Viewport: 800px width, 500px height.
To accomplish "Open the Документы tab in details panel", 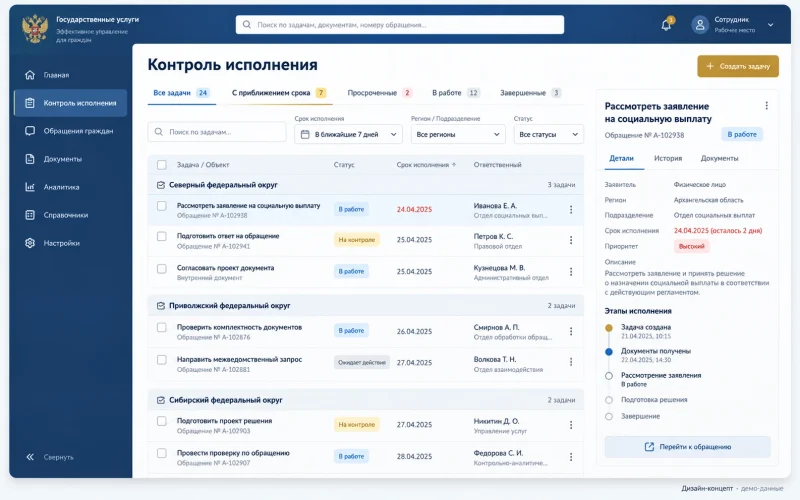I will click(x=719, y=159).
